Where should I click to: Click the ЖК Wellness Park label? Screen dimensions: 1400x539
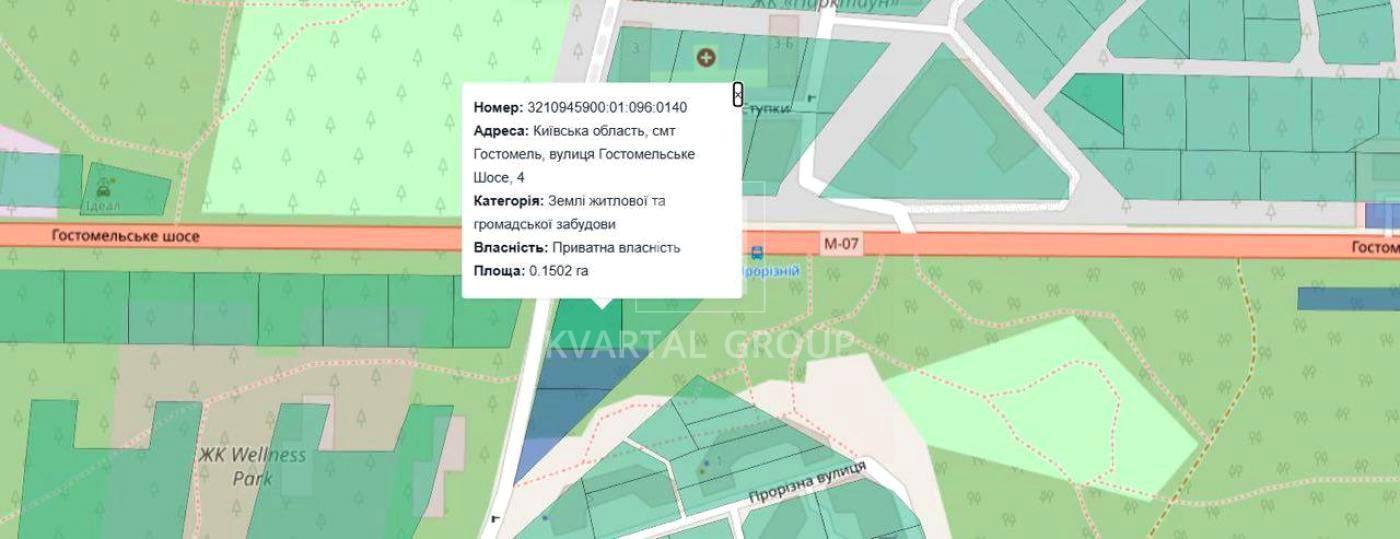(268, 466)
